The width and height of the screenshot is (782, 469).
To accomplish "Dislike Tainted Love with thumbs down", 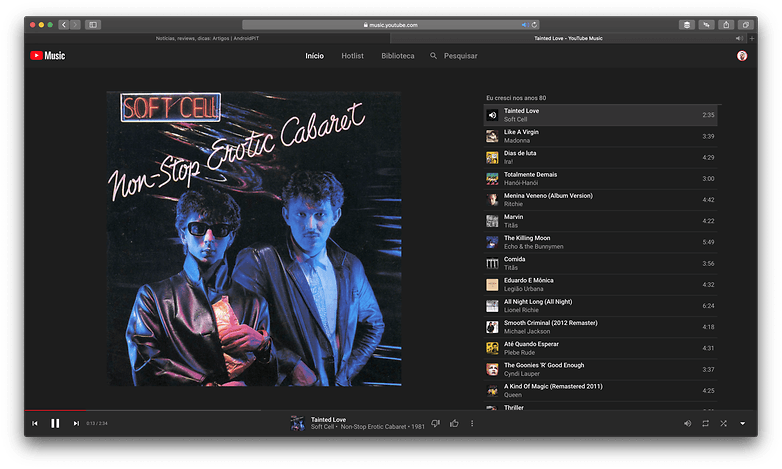I will point(435,423).
